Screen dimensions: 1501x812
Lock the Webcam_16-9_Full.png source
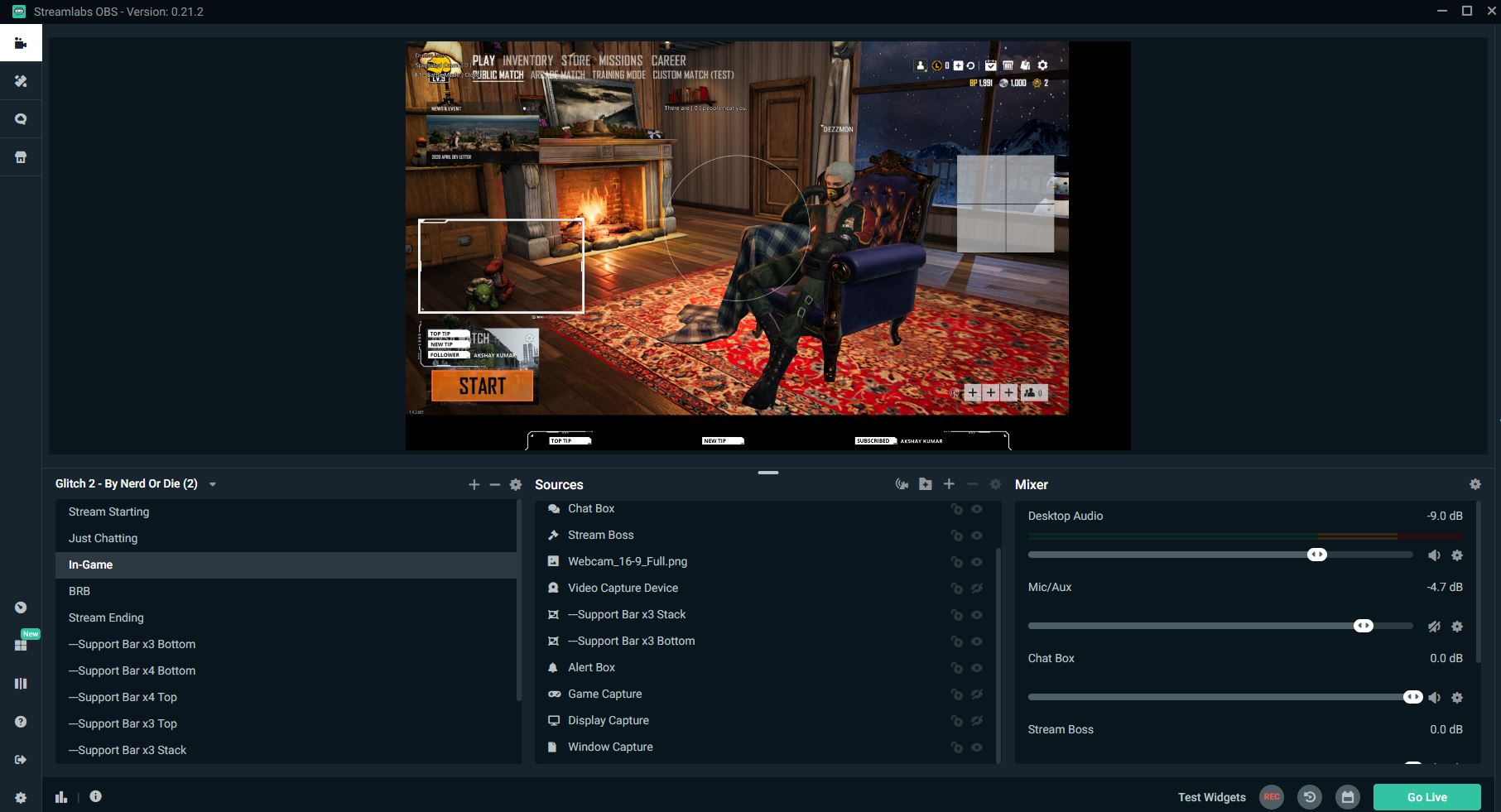[956, 562]
